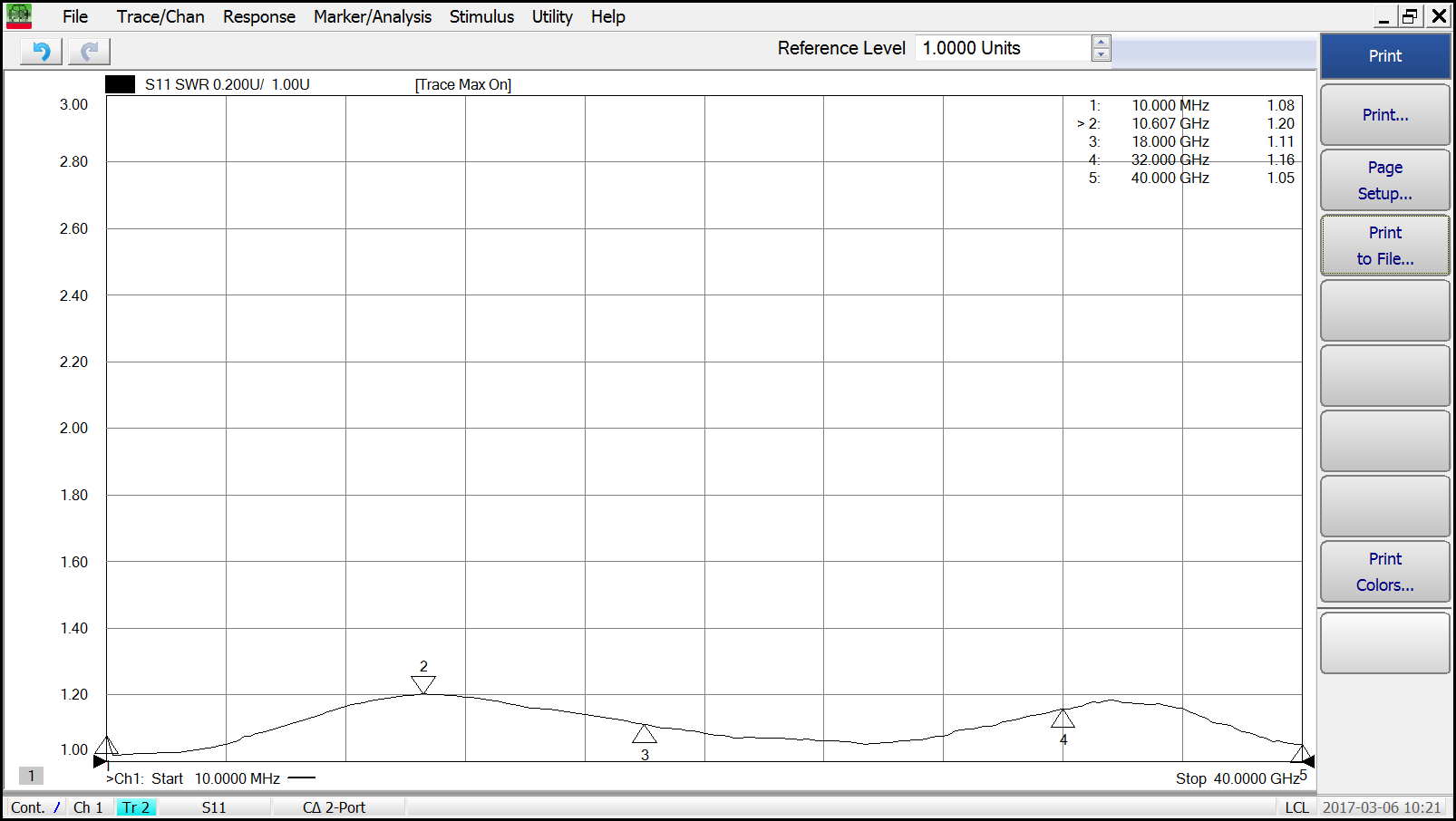Viewport: 1456px width, 821px height.
Task: Click the S11 SWR trace title
Action: tap(228, 84)
